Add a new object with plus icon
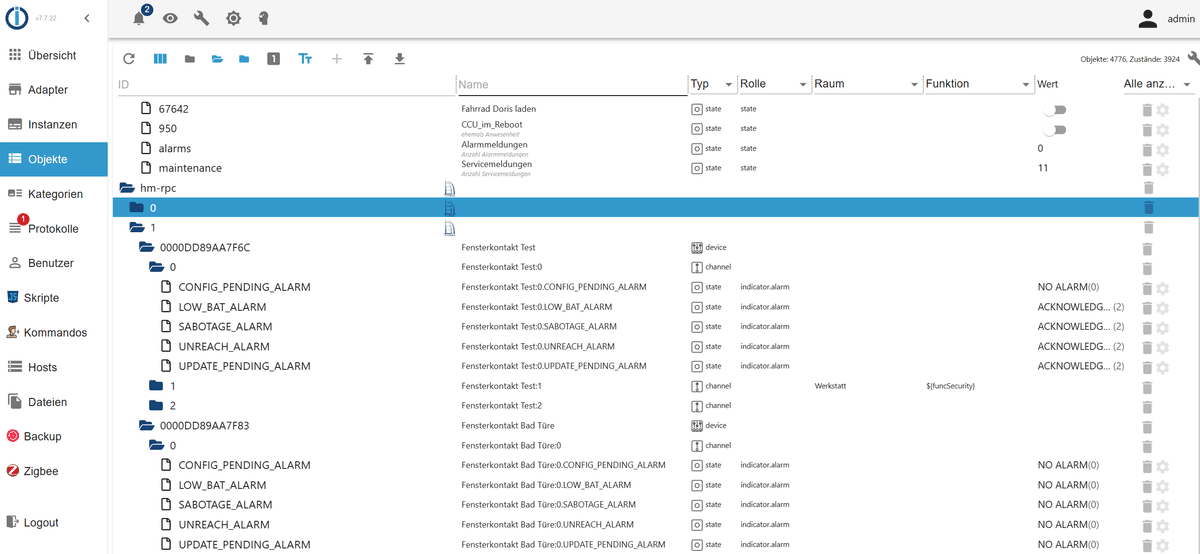 point(336,59)
